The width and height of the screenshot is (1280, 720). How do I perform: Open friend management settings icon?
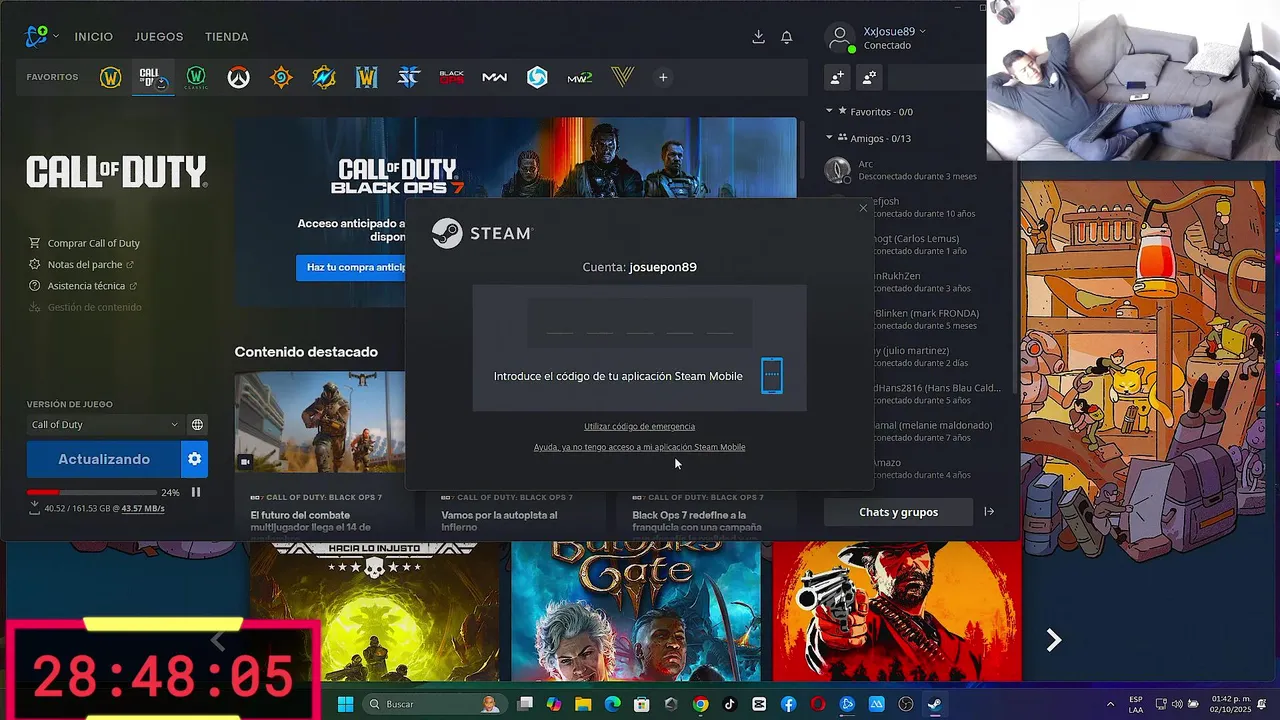click(869, 77)
